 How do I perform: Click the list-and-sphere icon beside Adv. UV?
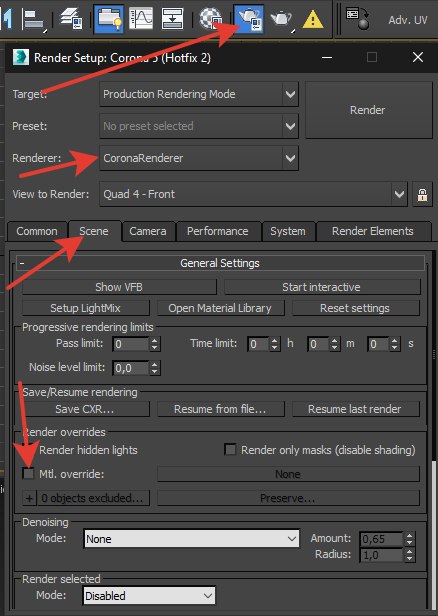tap(357, 18)
